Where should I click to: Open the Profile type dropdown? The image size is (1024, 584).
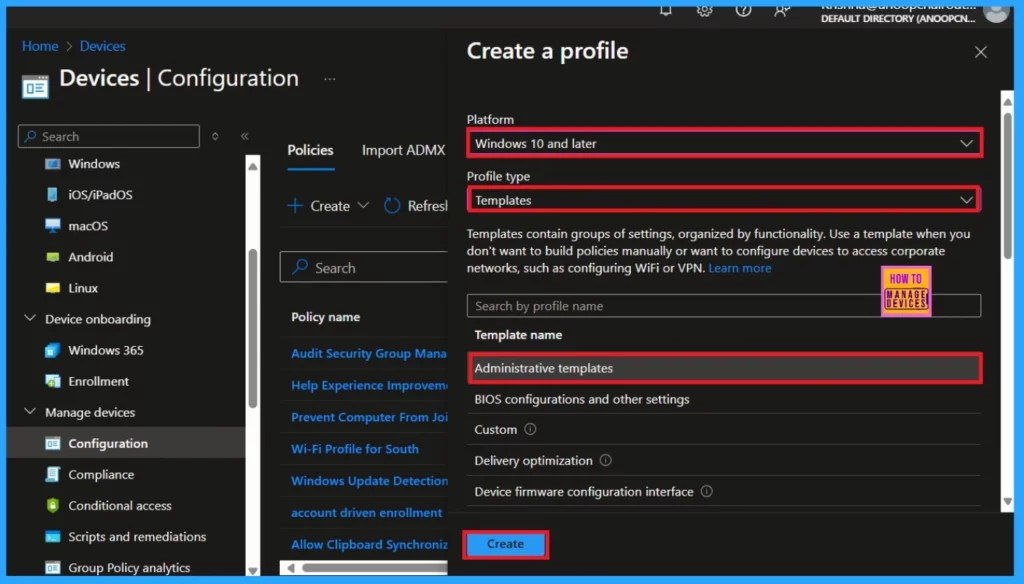(x=724, y=200)
